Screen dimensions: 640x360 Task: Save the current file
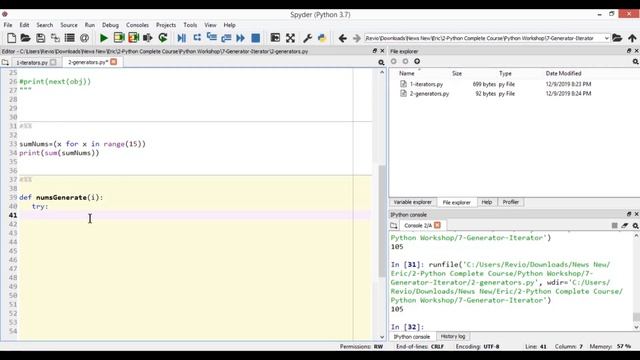[x=40, y=38]
